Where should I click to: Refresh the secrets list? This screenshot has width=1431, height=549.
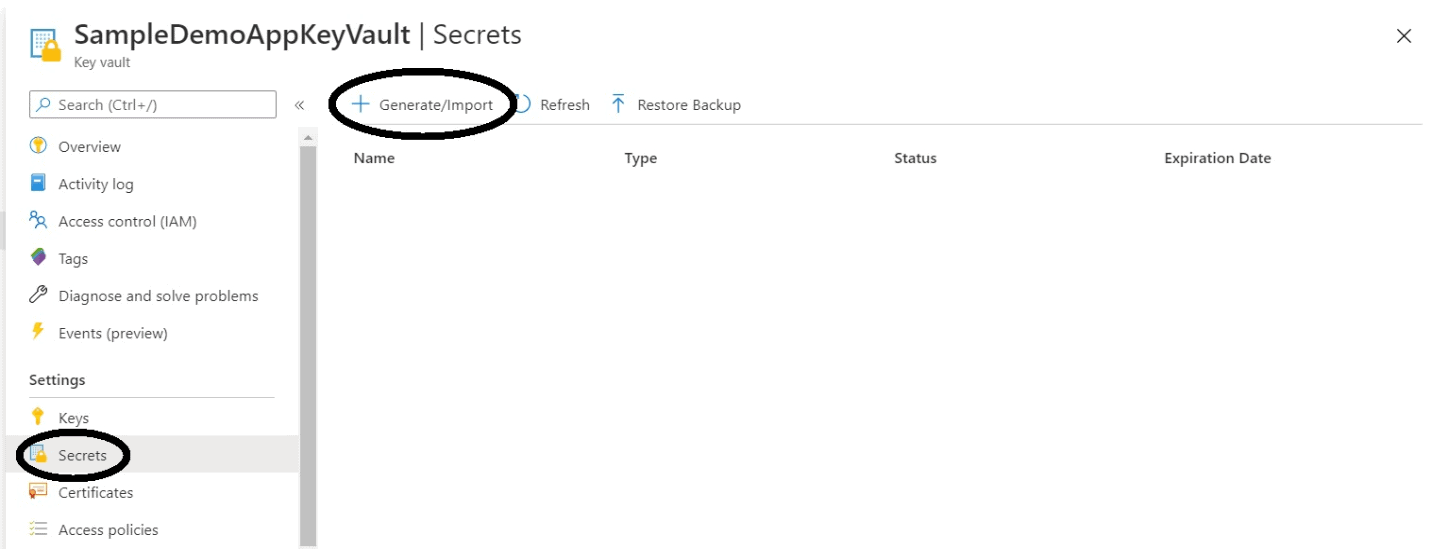pos(552,105)
